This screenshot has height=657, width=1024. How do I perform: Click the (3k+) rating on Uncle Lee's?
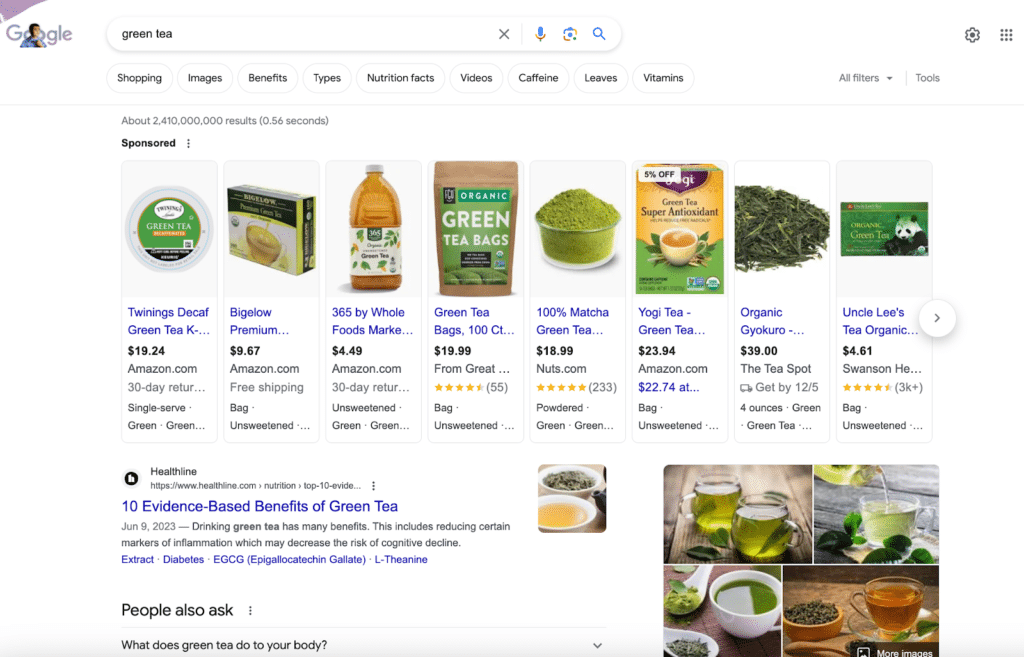[908, 387]
